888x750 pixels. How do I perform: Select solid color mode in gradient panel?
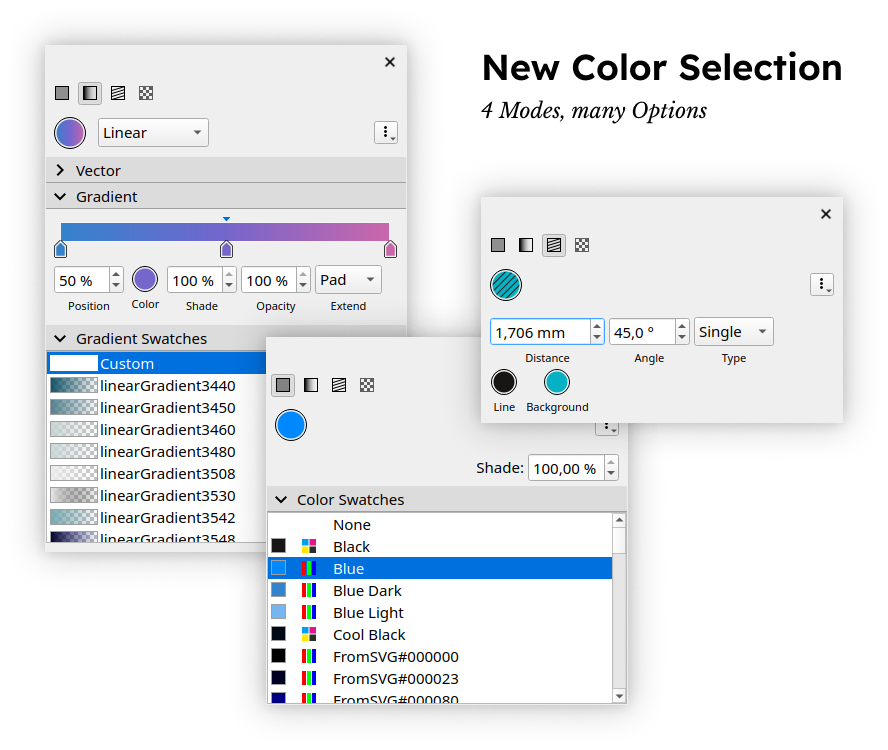point(62,93)
